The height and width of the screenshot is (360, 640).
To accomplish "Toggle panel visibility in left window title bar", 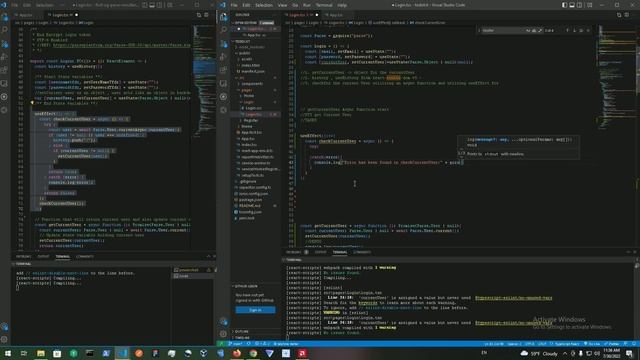I will click(x=152, y=5).
